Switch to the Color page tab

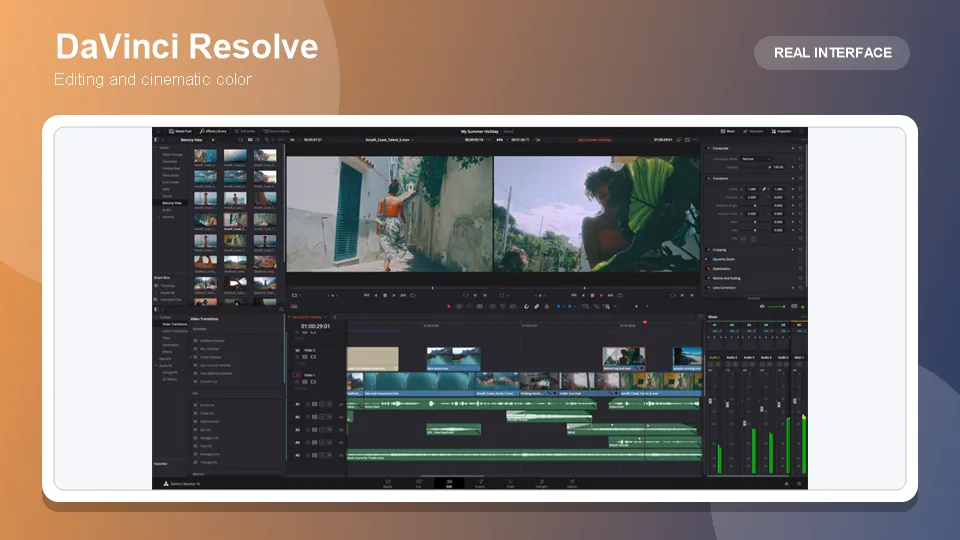[511, 484]
